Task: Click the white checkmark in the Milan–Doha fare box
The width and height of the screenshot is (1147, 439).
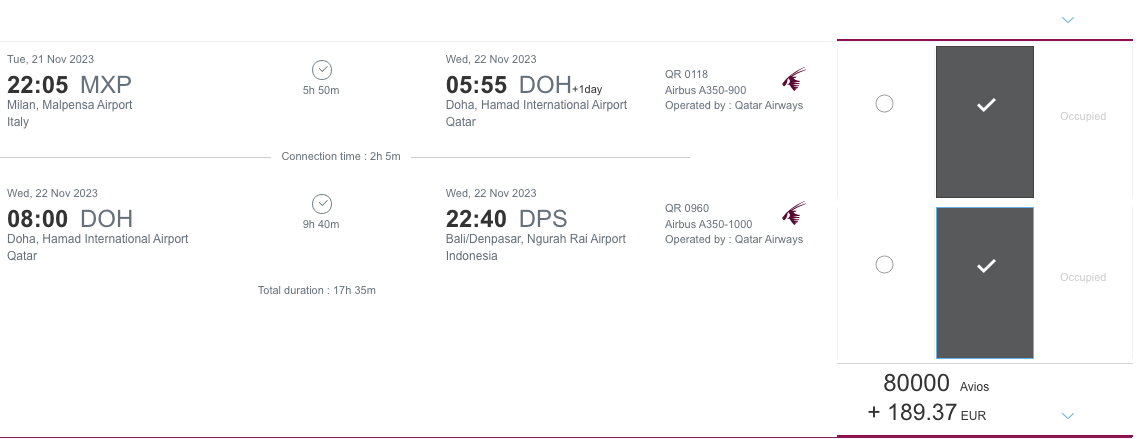Action: pyautogui.click(x=986, y=105)
